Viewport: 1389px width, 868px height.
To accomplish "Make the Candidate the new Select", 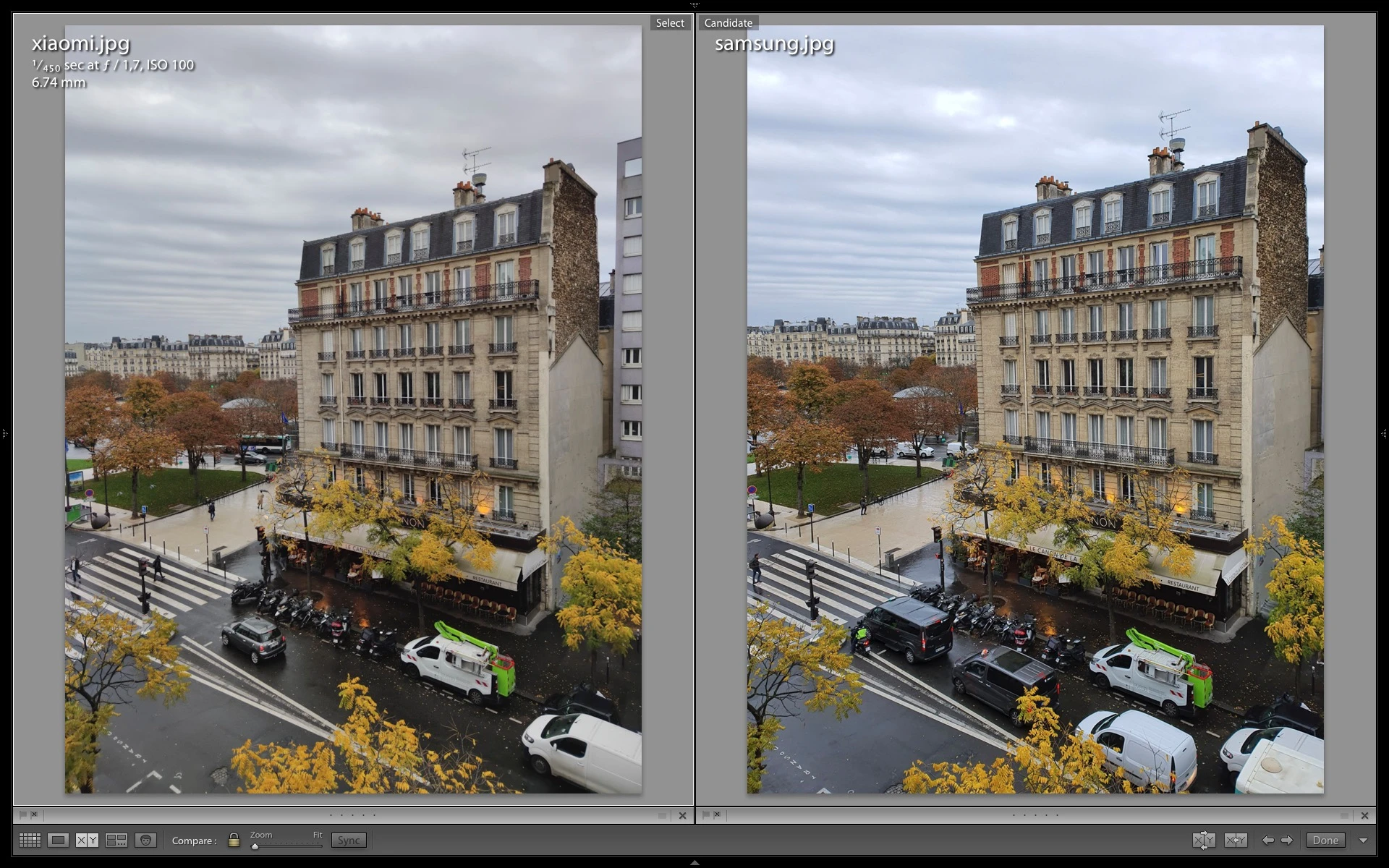I will click(x=1236, y=840).
